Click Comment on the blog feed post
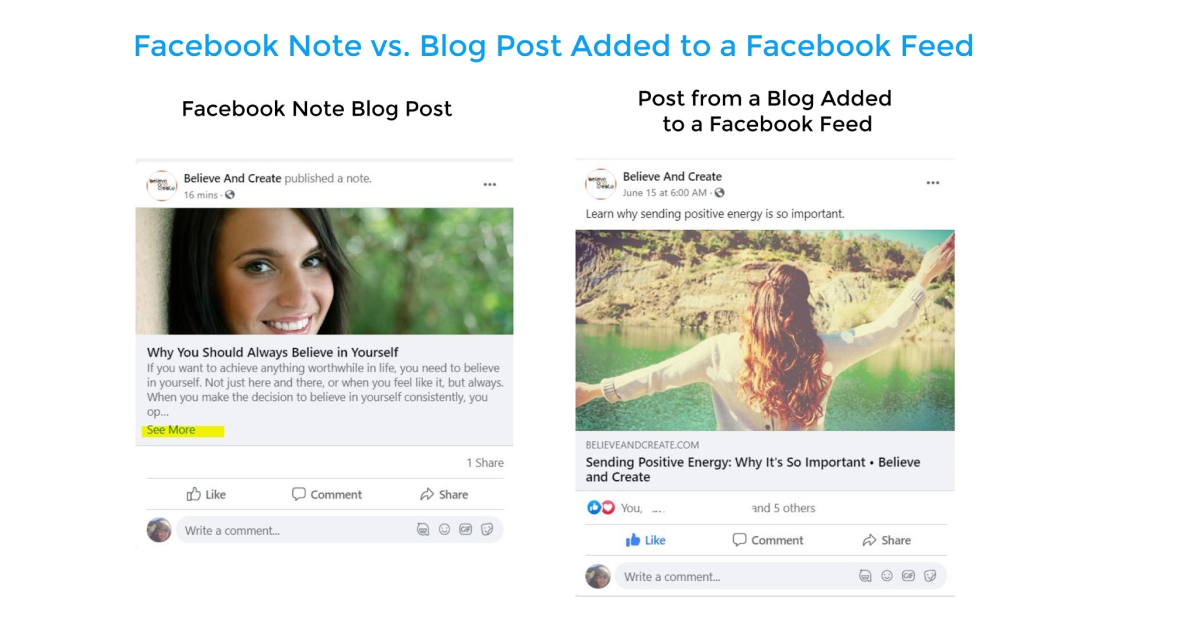1200x630 pixels. (x=768, y=540)
